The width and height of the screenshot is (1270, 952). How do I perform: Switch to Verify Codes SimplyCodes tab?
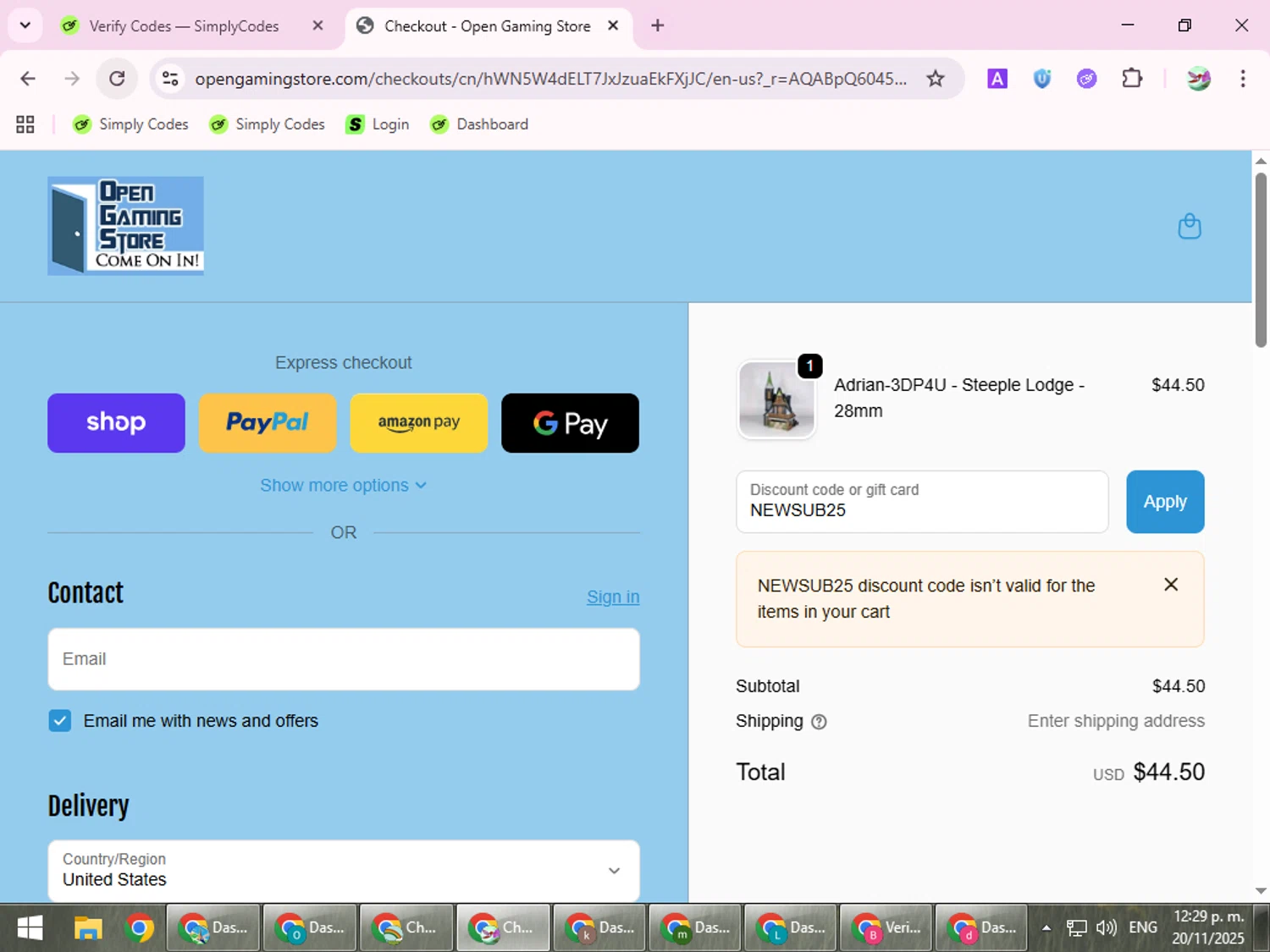tap(184, 26)
